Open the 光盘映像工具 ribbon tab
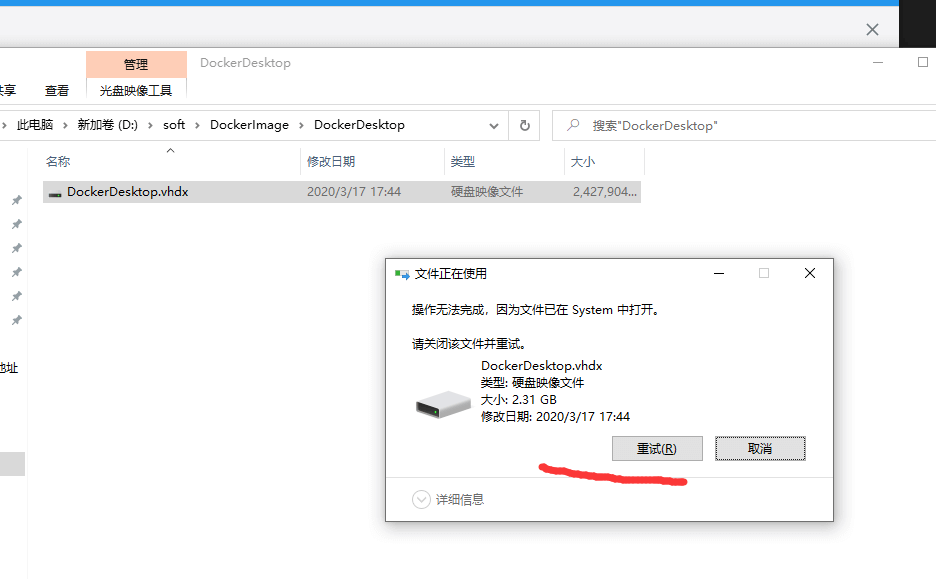 click(136, 91)
